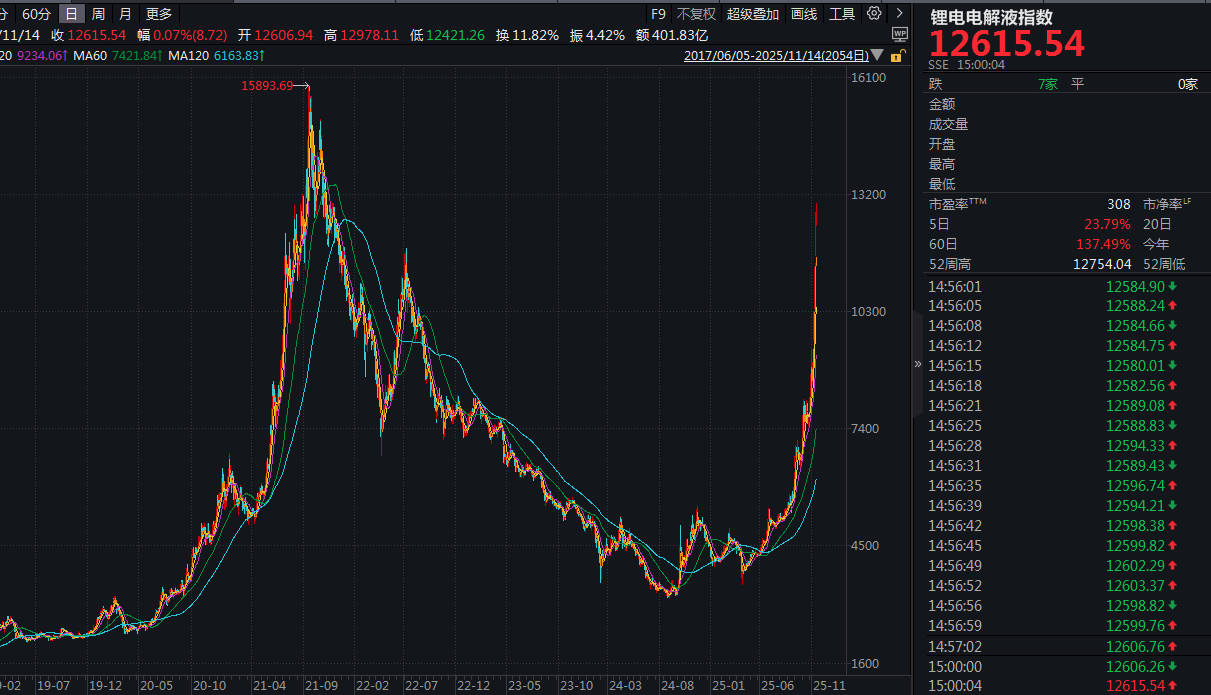
Task: Open chart settings gear icon
Action: 874,14
